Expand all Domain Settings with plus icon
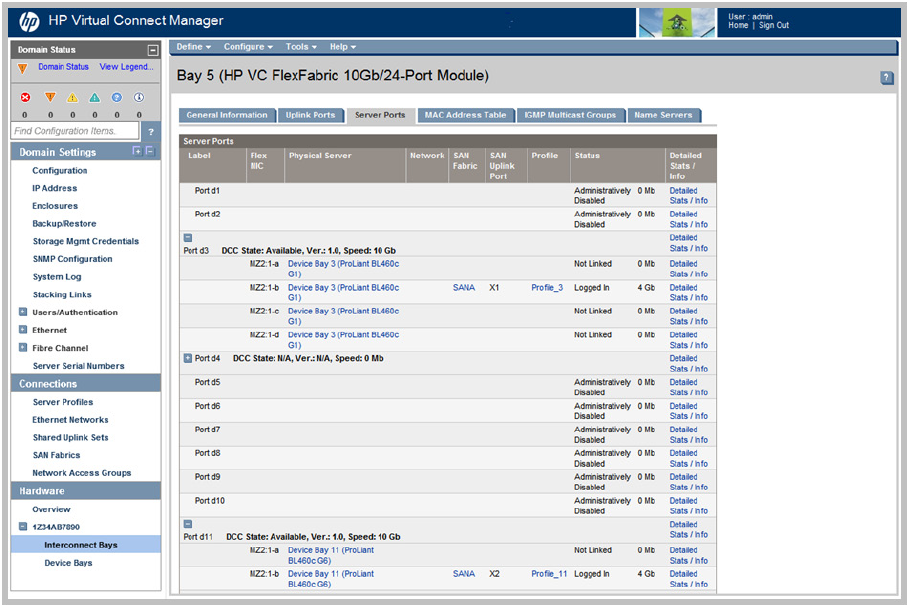 pos(137,151)
